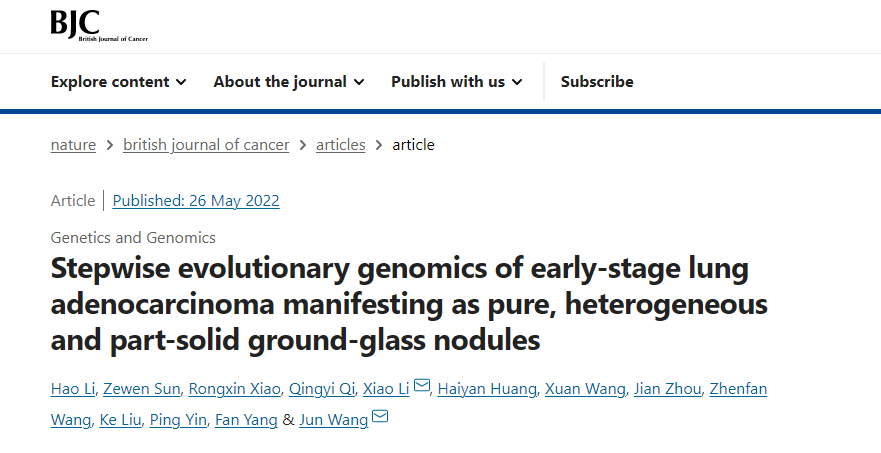Click author Qingyi Qi's name
The image size is (881, 453).
pos(315,388)
